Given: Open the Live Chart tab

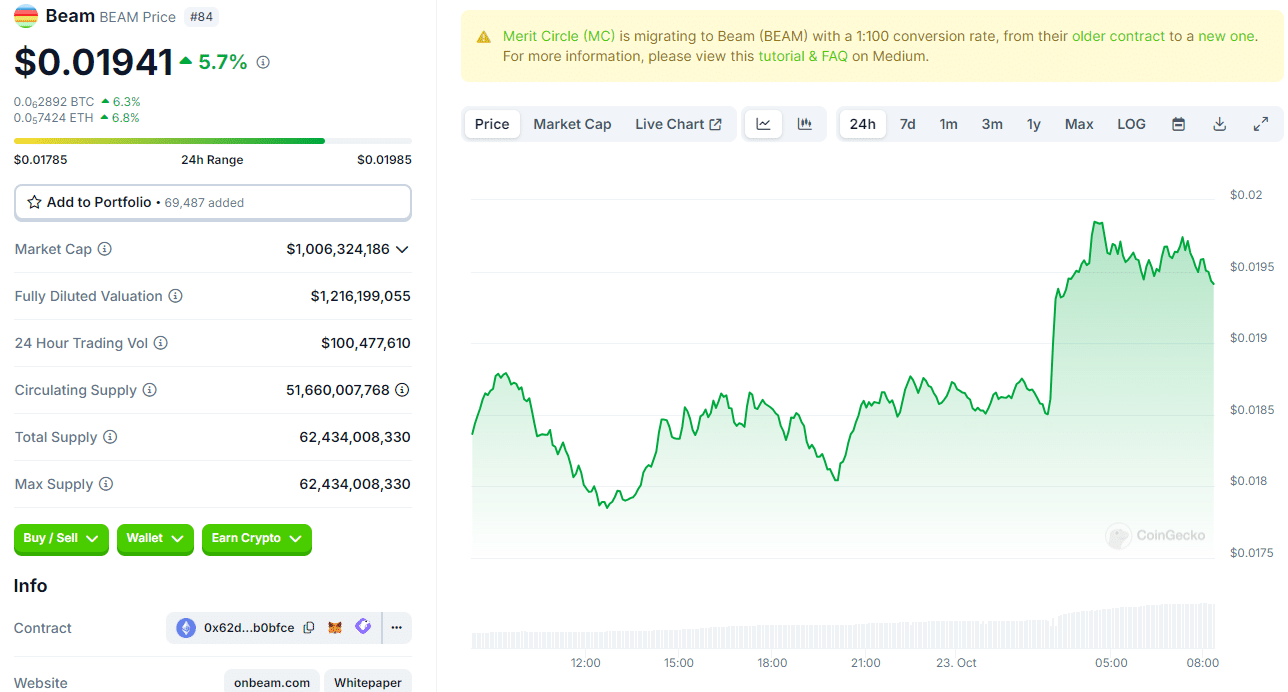Looking at the screenshot, I should click(x=678, y=124).
